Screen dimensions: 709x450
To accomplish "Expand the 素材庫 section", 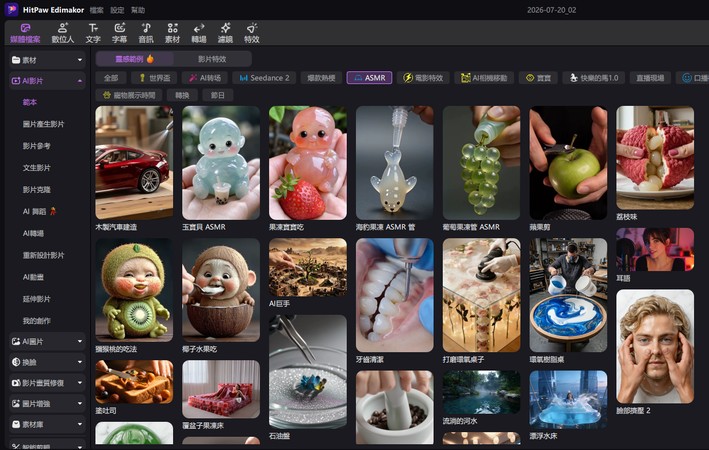I will click(x=47, y=424).
